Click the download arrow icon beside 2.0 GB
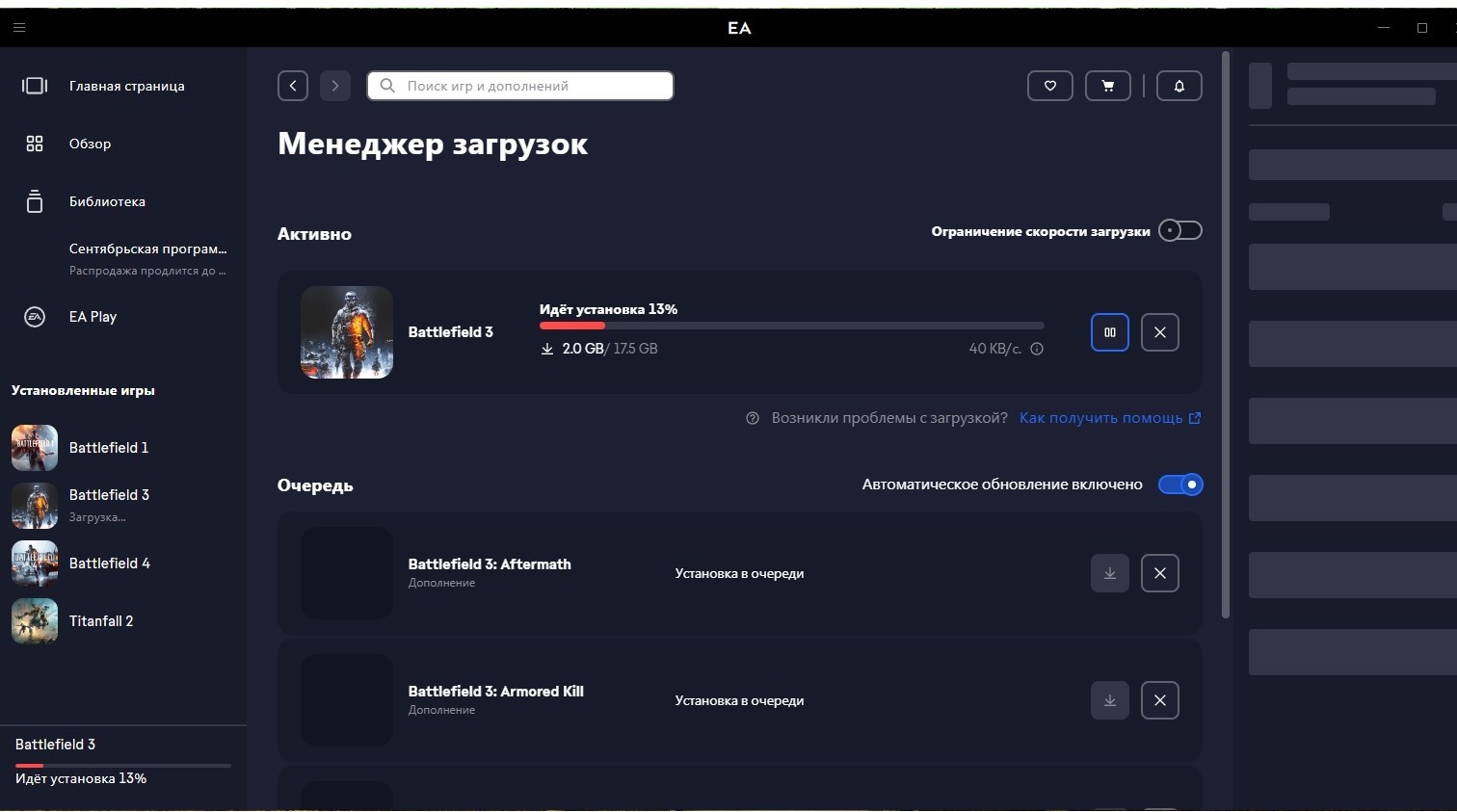The width and height of the screenshot is (1457, 812). pyautogui.click(x=547, y=349)
